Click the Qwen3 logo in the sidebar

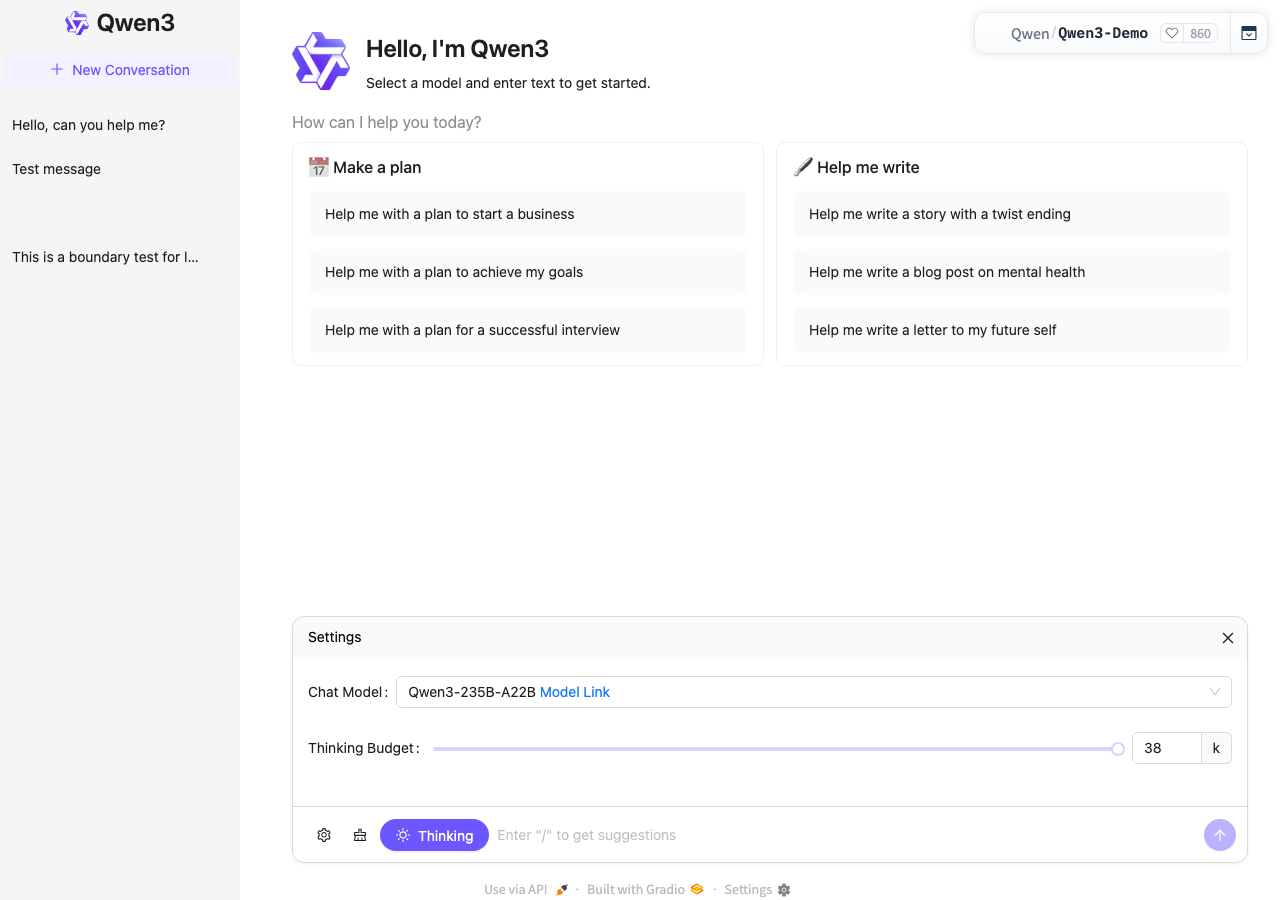pos(120,23)
